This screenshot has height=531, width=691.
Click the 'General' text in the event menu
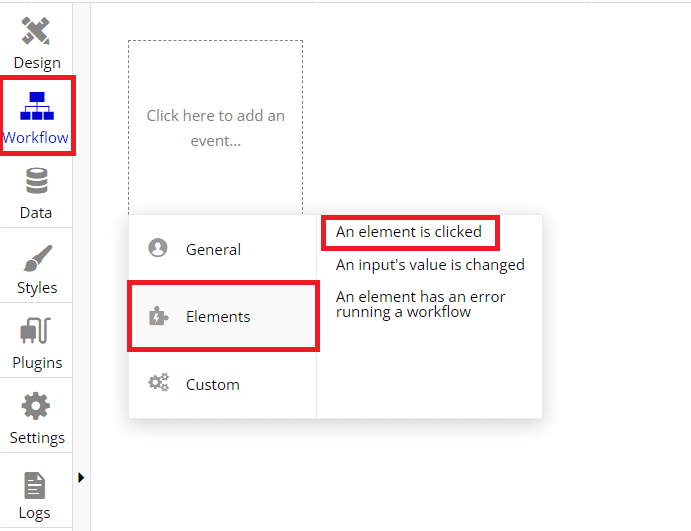pos(213,250)
